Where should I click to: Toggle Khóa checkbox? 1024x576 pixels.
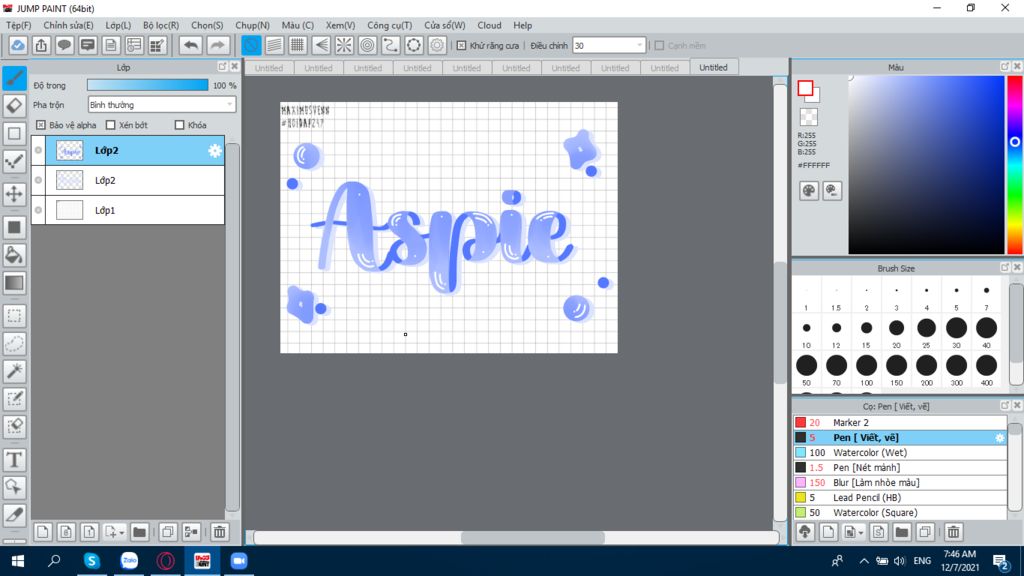click(180, 125)
